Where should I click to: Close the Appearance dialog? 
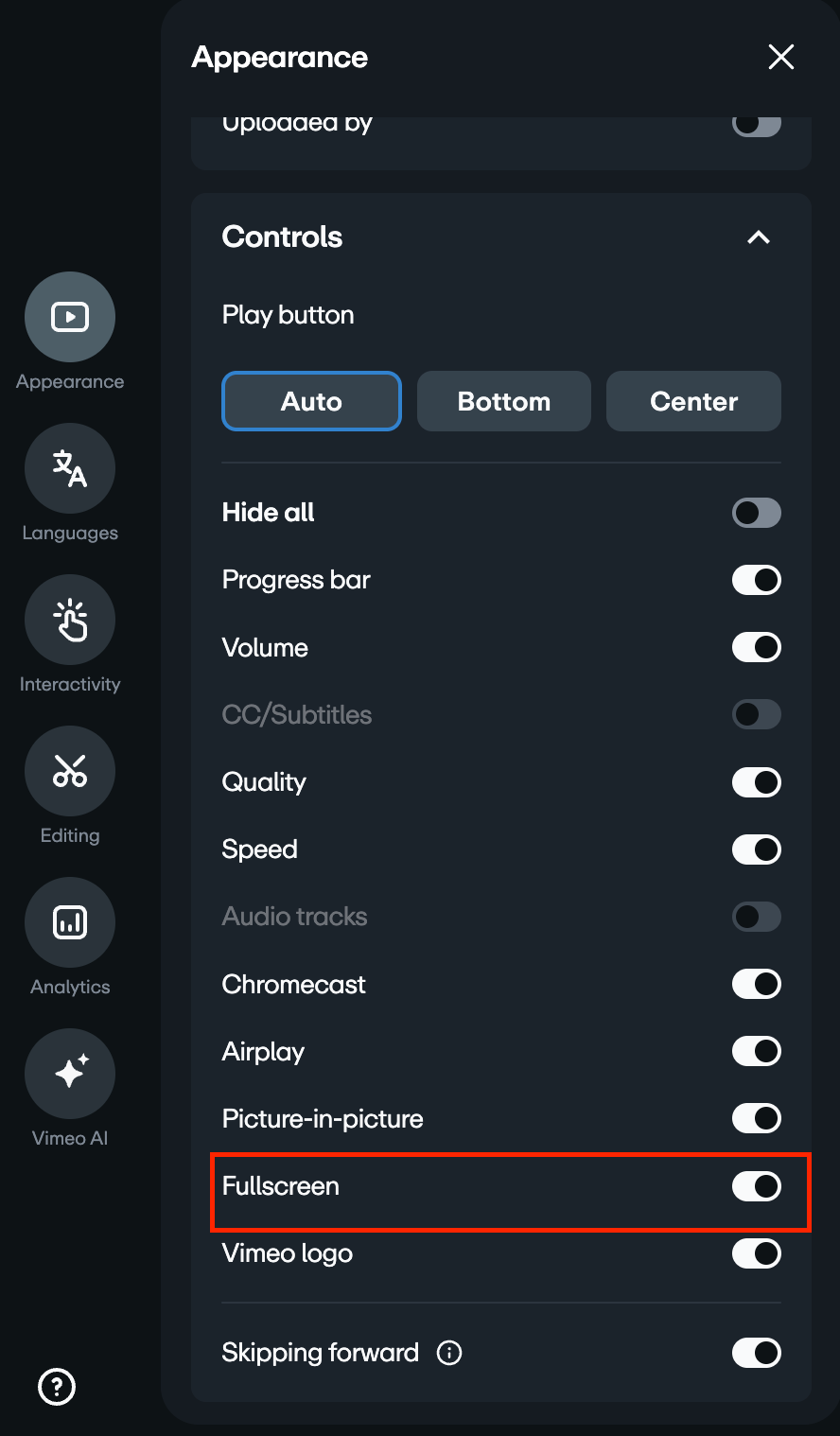[780, 57]
